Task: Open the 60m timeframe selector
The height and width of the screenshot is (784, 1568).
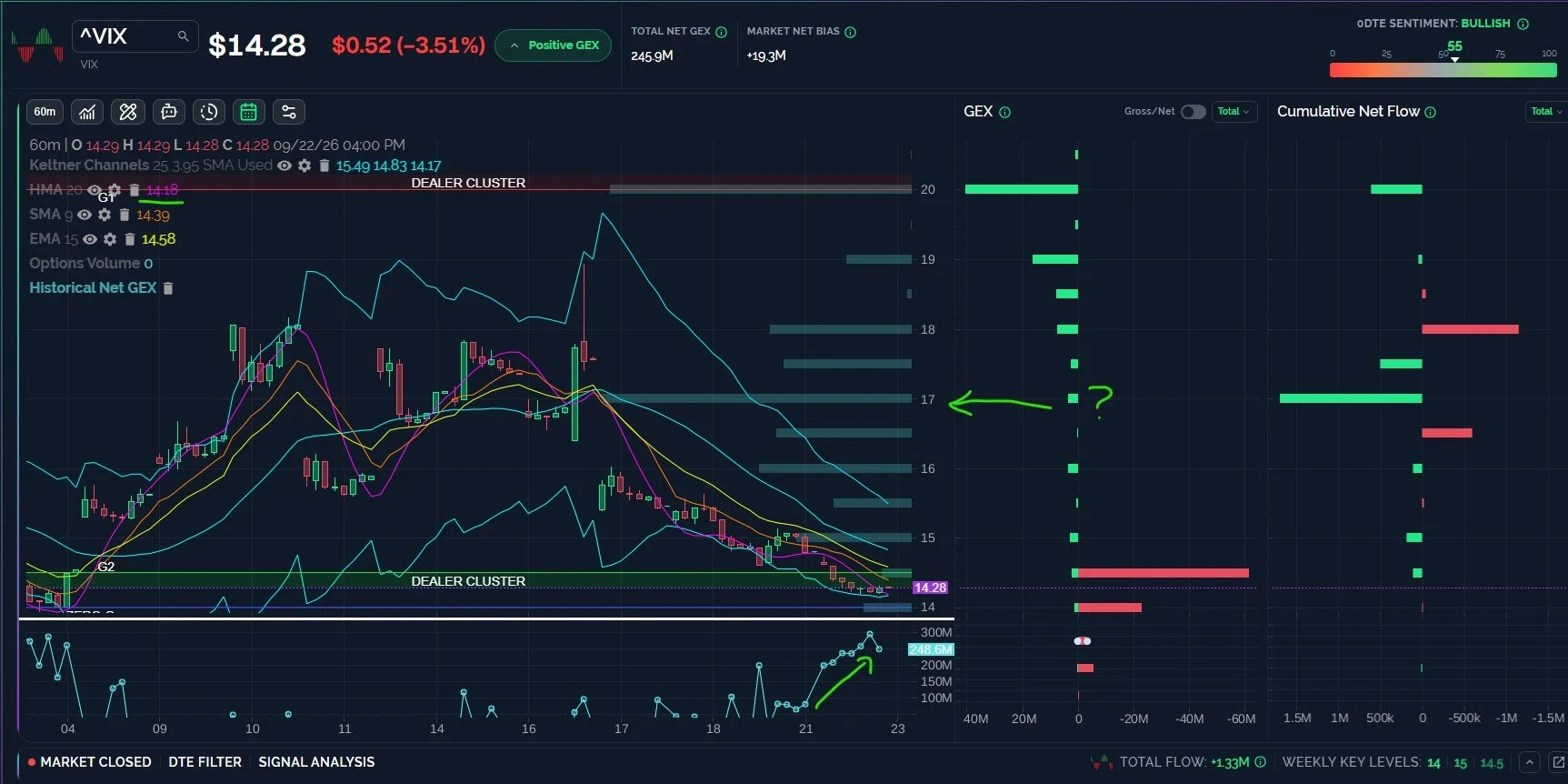Action: point(45,112)
